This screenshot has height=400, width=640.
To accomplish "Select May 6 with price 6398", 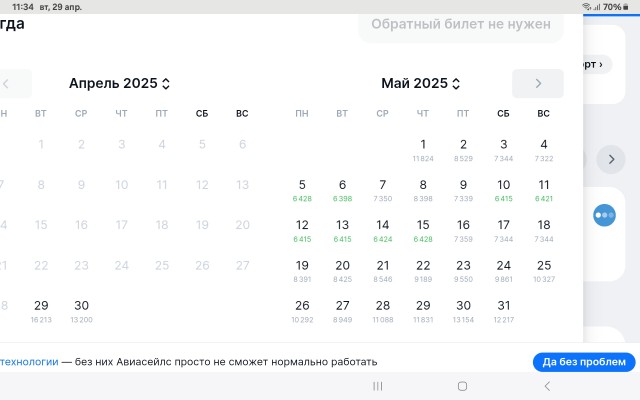I will pos(342,191).
